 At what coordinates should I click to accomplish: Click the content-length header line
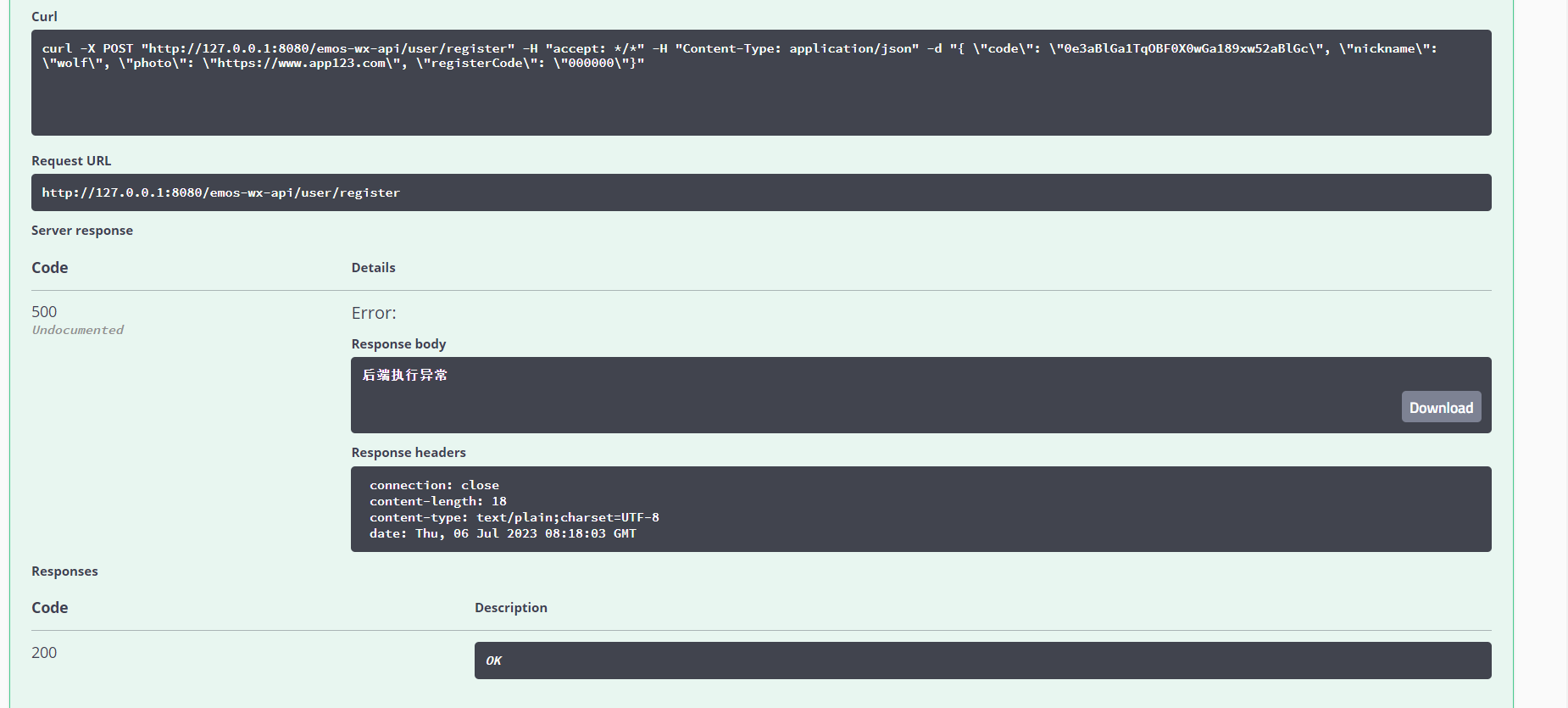pos(437,501)
